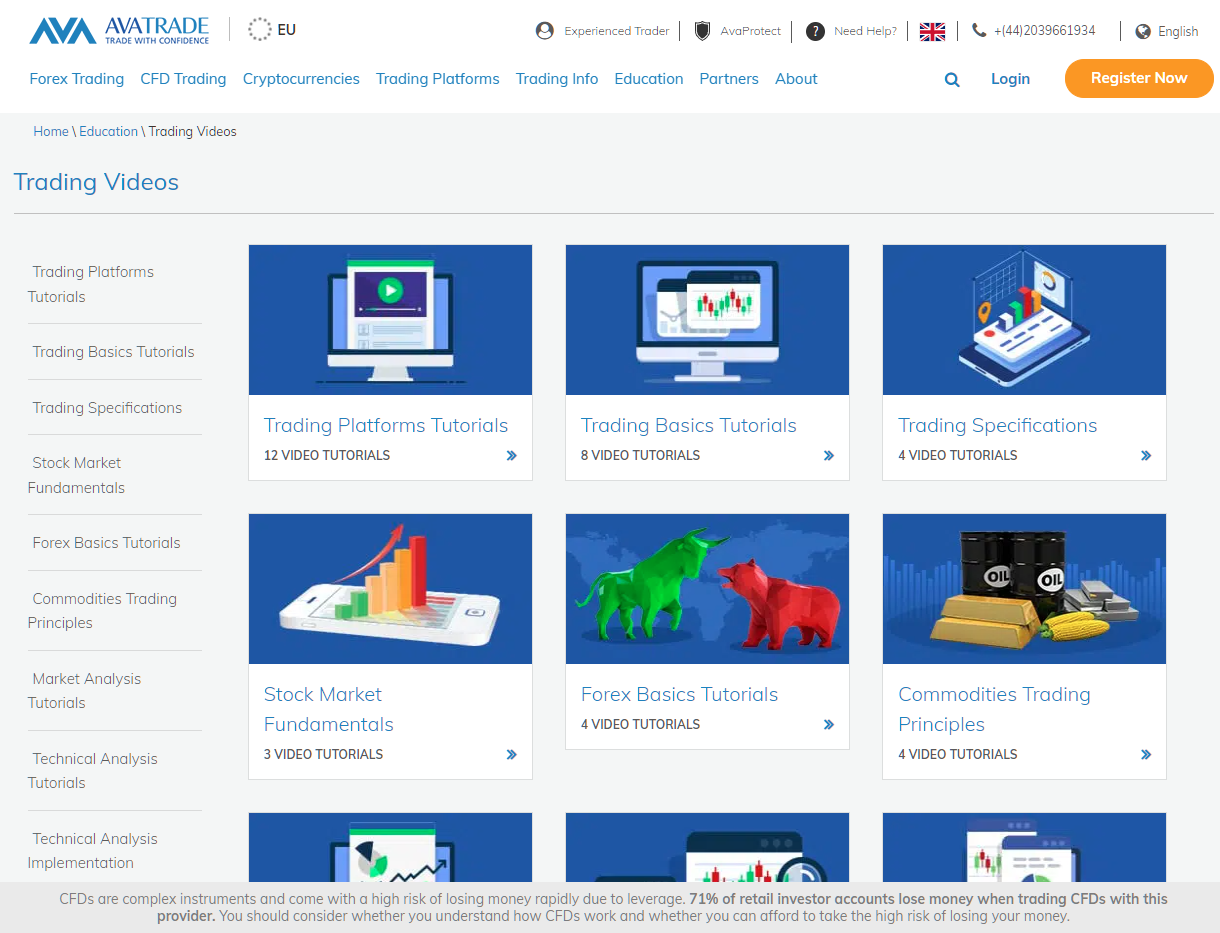1220x933 pixels.
Task: Click the Stock Market Fundamentals card title
Action: point(329,709)
